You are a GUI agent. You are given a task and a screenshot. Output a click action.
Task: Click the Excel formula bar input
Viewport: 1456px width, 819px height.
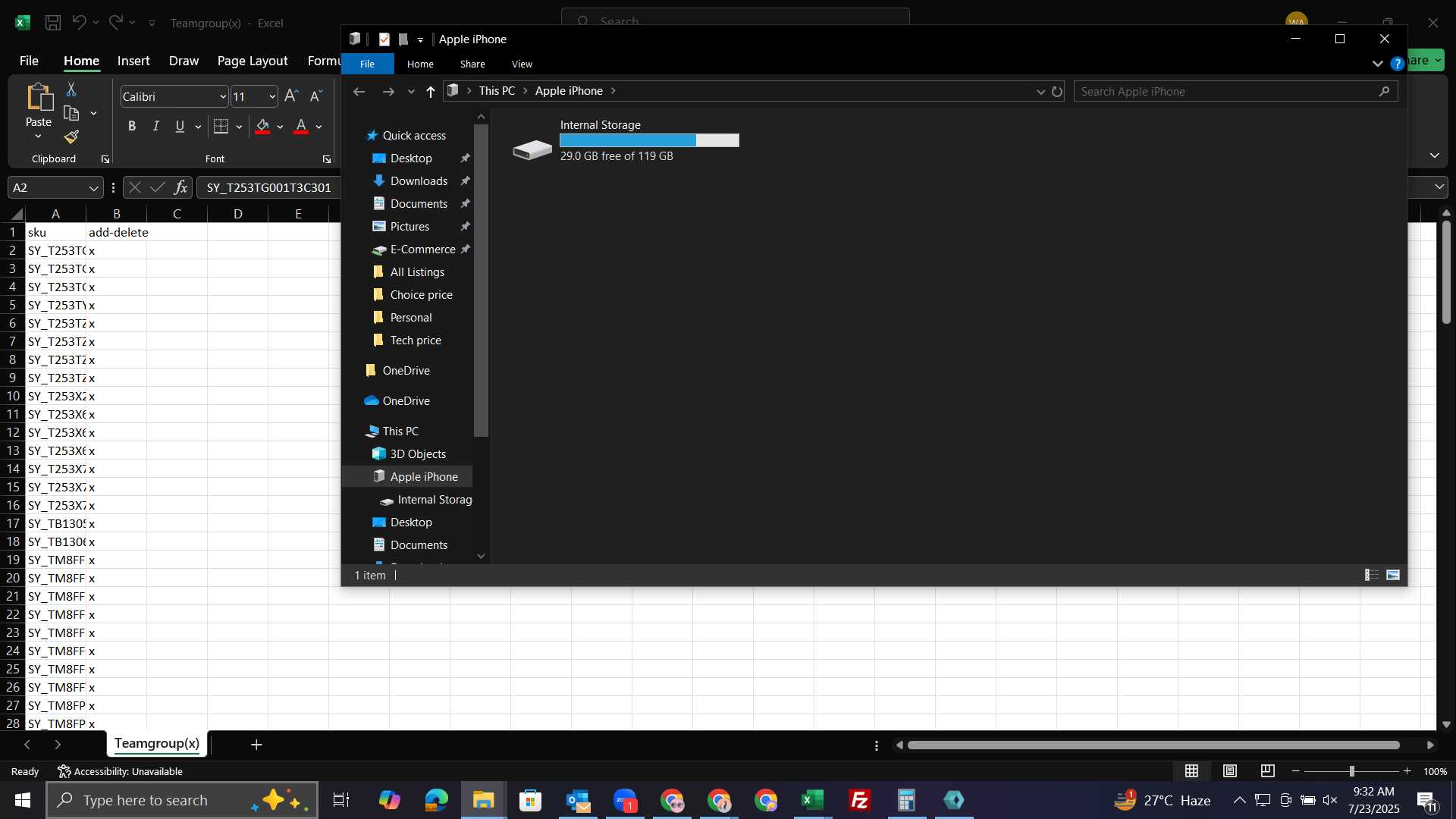[x=269, y=187]
